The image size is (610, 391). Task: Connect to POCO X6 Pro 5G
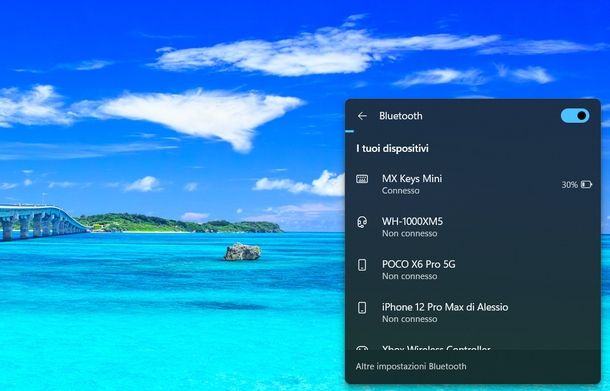point(473,270)
